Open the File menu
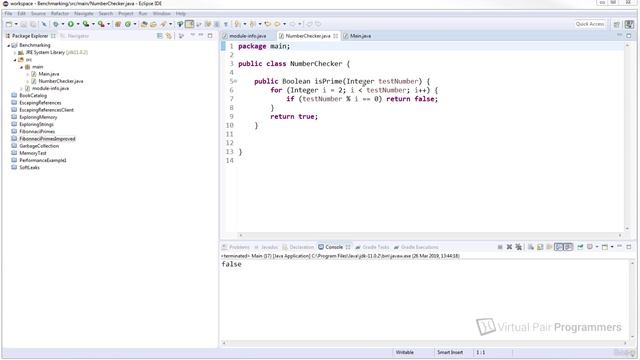The image size is (640, 360). 8,13
